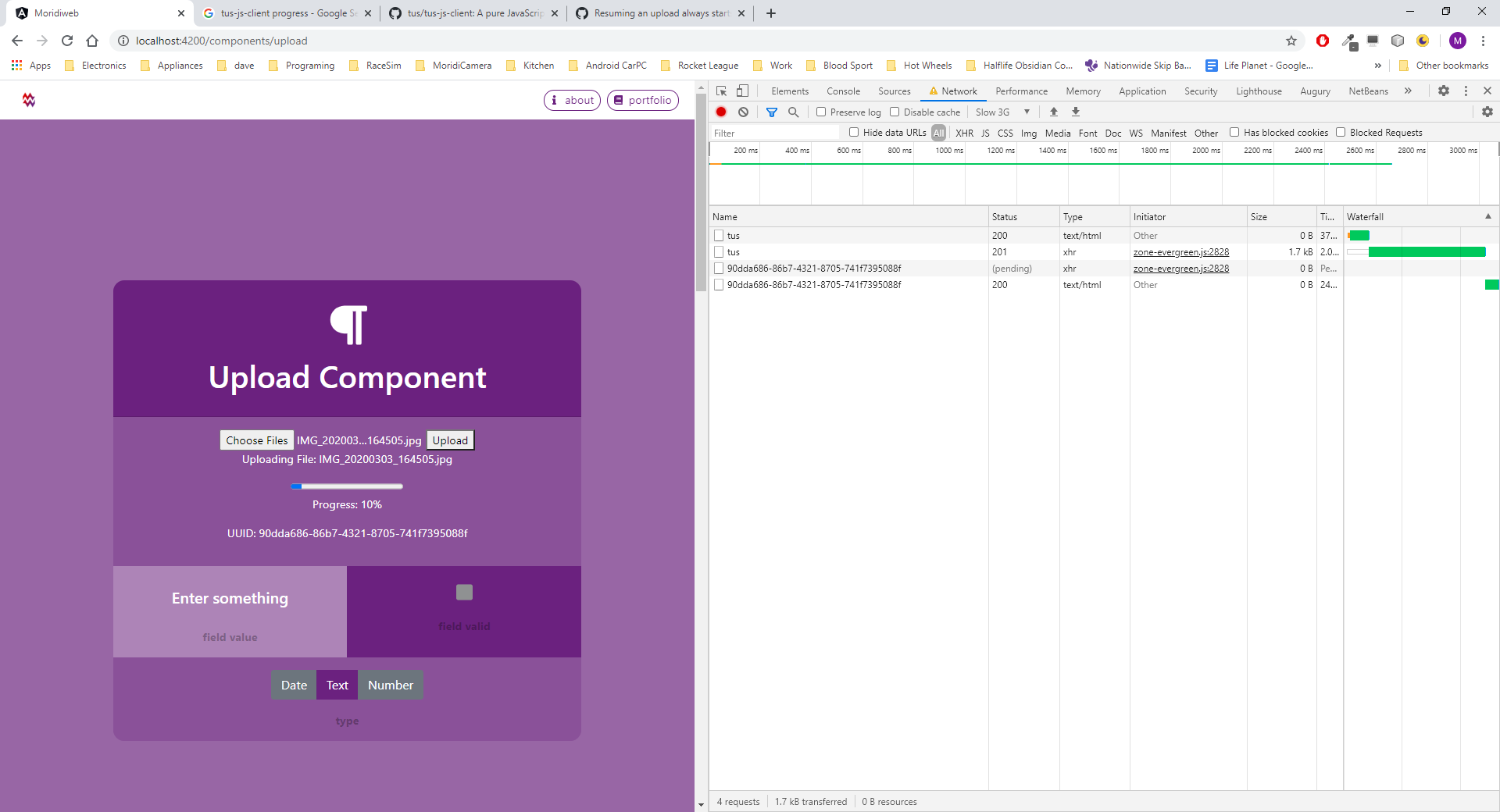The width and height of the screenshot is (1500, 812).
Task: Toggle the device emulation toolbar
Action: click(x=742, y=91)
